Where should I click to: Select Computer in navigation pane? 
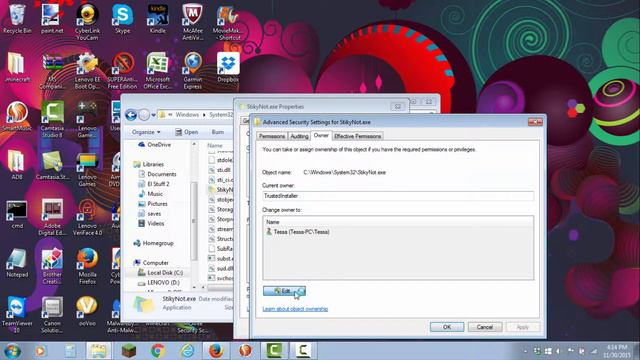(x=151, y=263)
